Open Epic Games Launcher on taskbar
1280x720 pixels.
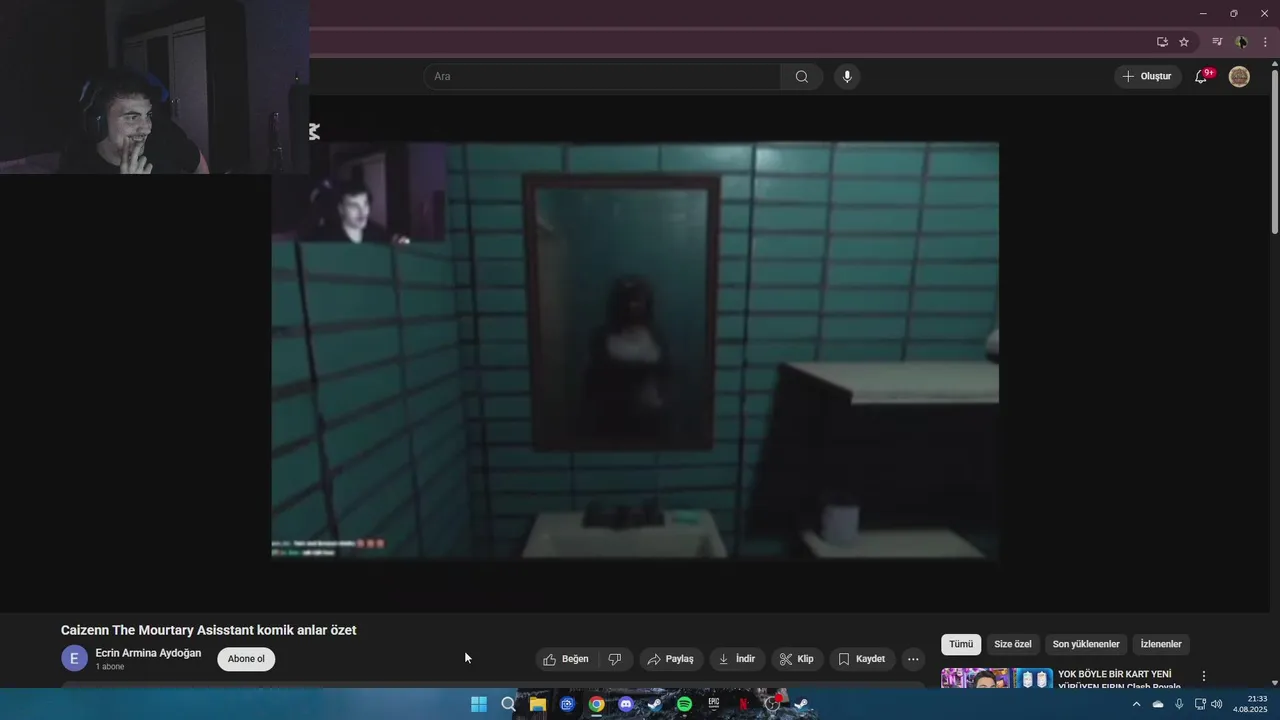pos(714,704)
